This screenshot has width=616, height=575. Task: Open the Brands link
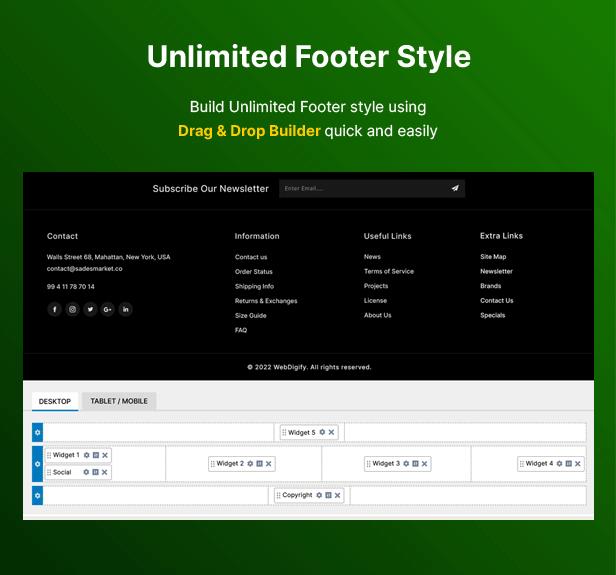point(491,286)
